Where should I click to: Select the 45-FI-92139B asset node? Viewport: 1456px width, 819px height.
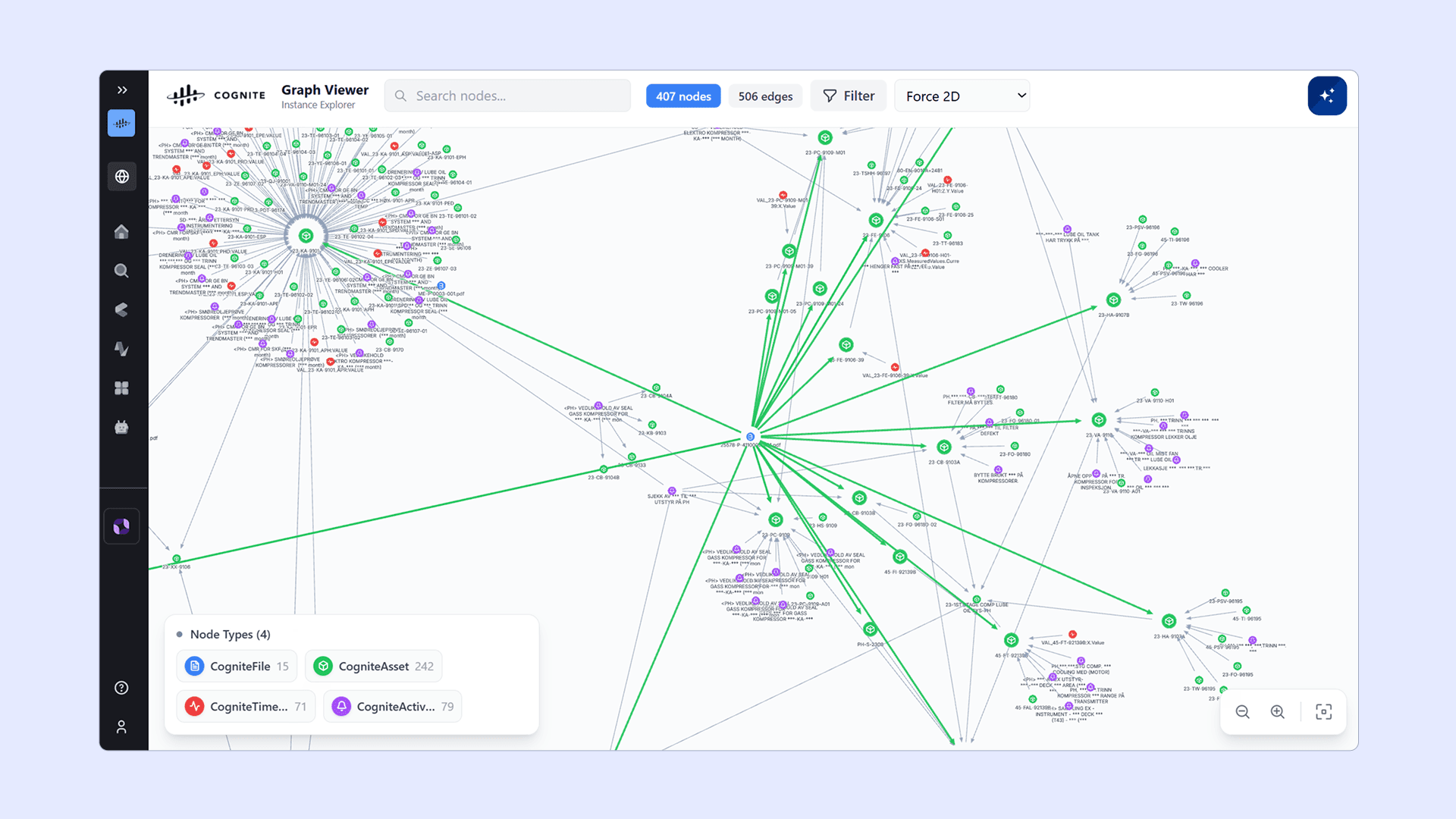(900, 557)
